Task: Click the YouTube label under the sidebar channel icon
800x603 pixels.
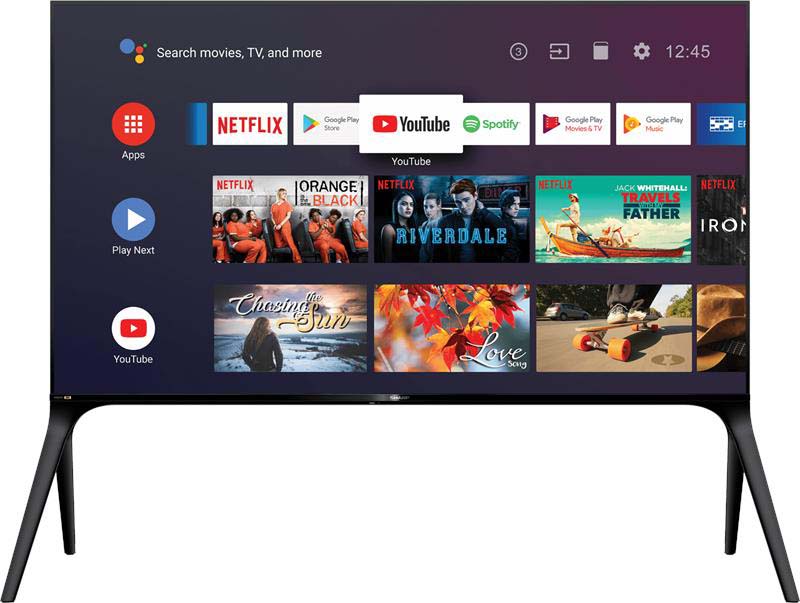Action: 133,359
